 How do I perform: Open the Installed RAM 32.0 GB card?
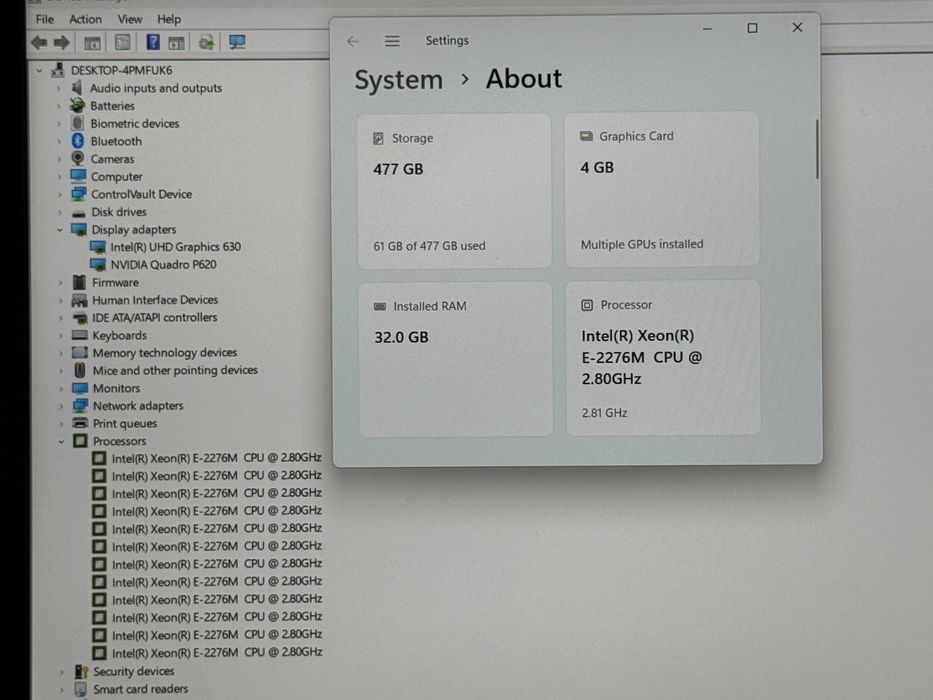456,360
